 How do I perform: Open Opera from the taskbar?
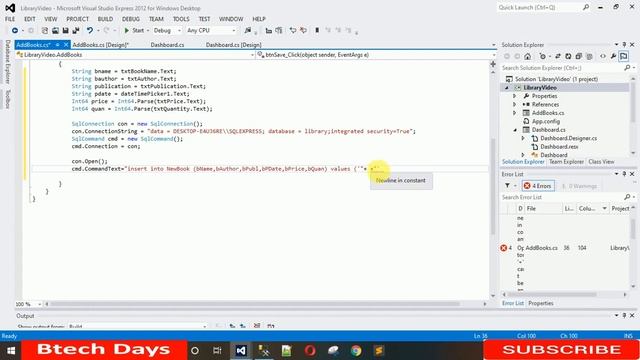(x=310, y=350)
